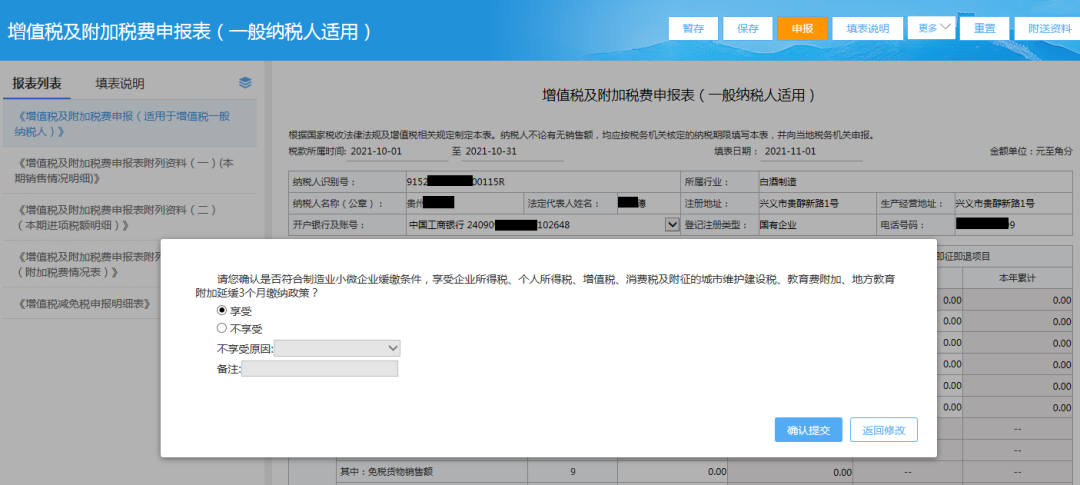The height and width of the screenshot is (485, 1080).
Task: Open the 开户银行及账号 dropdown arrow
Action: point(672,225)
